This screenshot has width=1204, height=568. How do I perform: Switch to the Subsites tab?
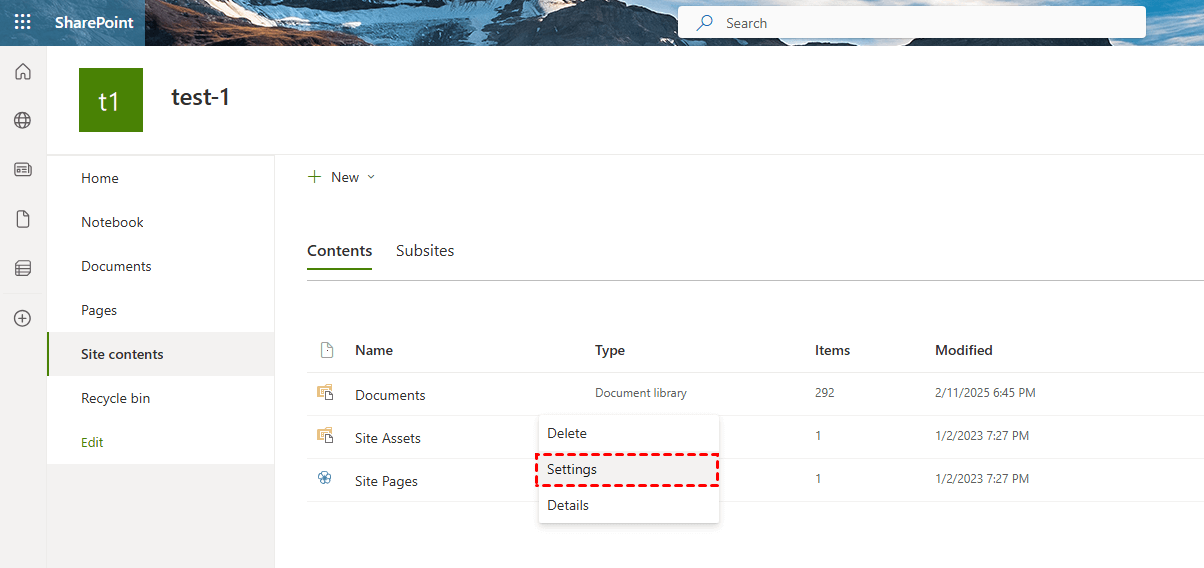(x=425, y=251)
